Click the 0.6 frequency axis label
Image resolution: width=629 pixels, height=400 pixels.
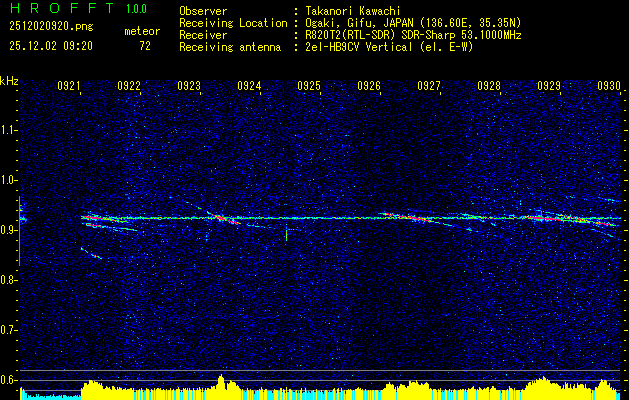point(9,380)
